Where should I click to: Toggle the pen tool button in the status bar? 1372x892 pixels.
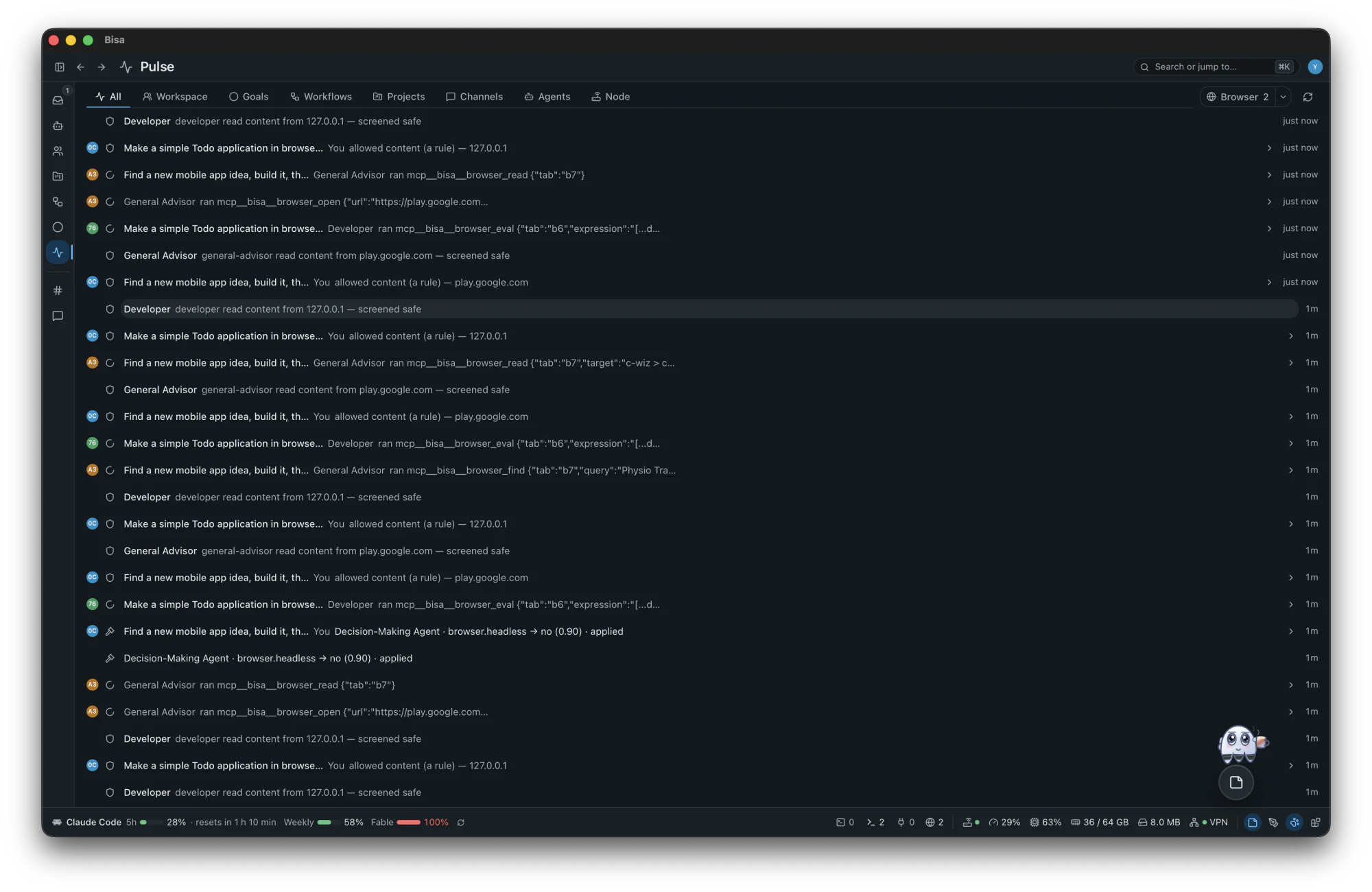tap(1273, 822)
